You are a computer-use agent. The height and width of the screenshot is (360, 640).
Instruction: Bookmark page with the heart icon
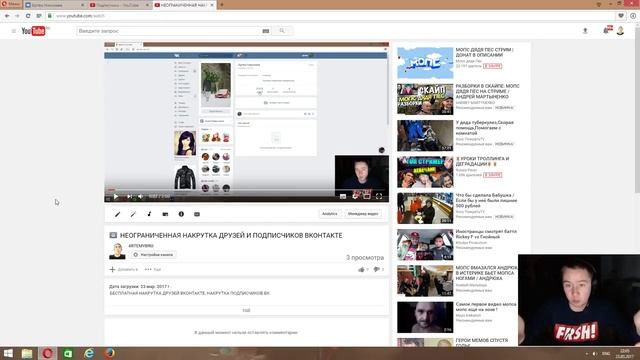click(x=621, y=16)
